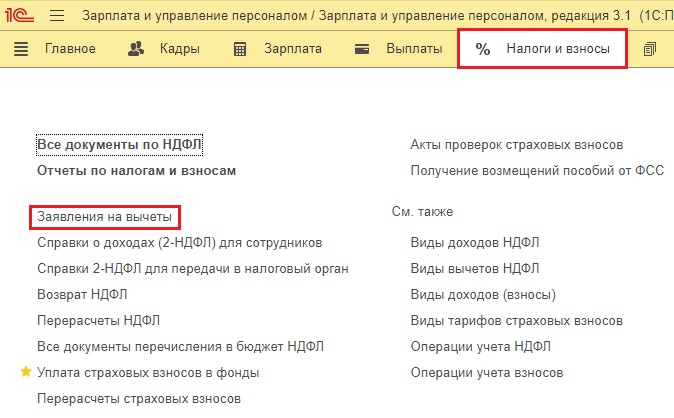Viewport: 674px width, 418px height.
Task: Open the sections list icon beside Главное
Action: point(21,49)
